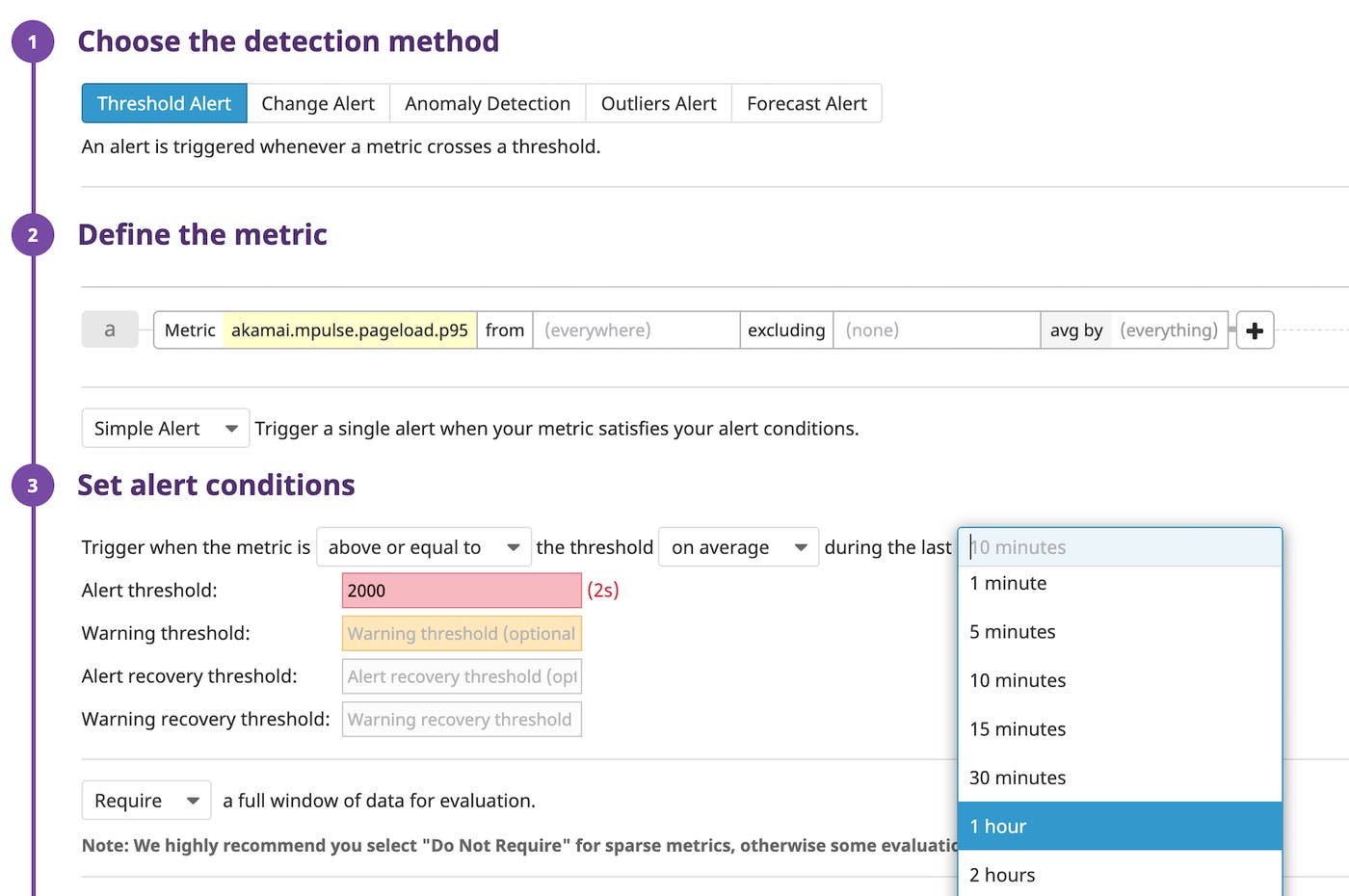
Task: Click the step 2 circle marker
Action: click(x=33, y=235)
